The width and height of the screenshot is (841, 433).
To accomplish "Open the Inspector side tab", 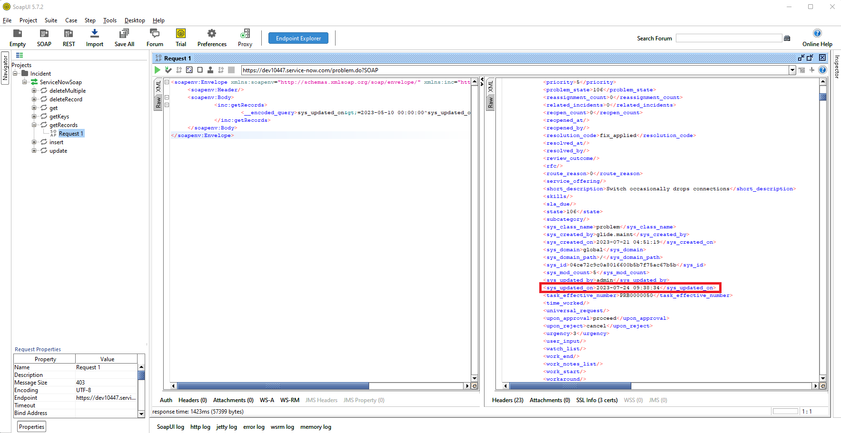I will pyautogui.click(x=835, y=65).
